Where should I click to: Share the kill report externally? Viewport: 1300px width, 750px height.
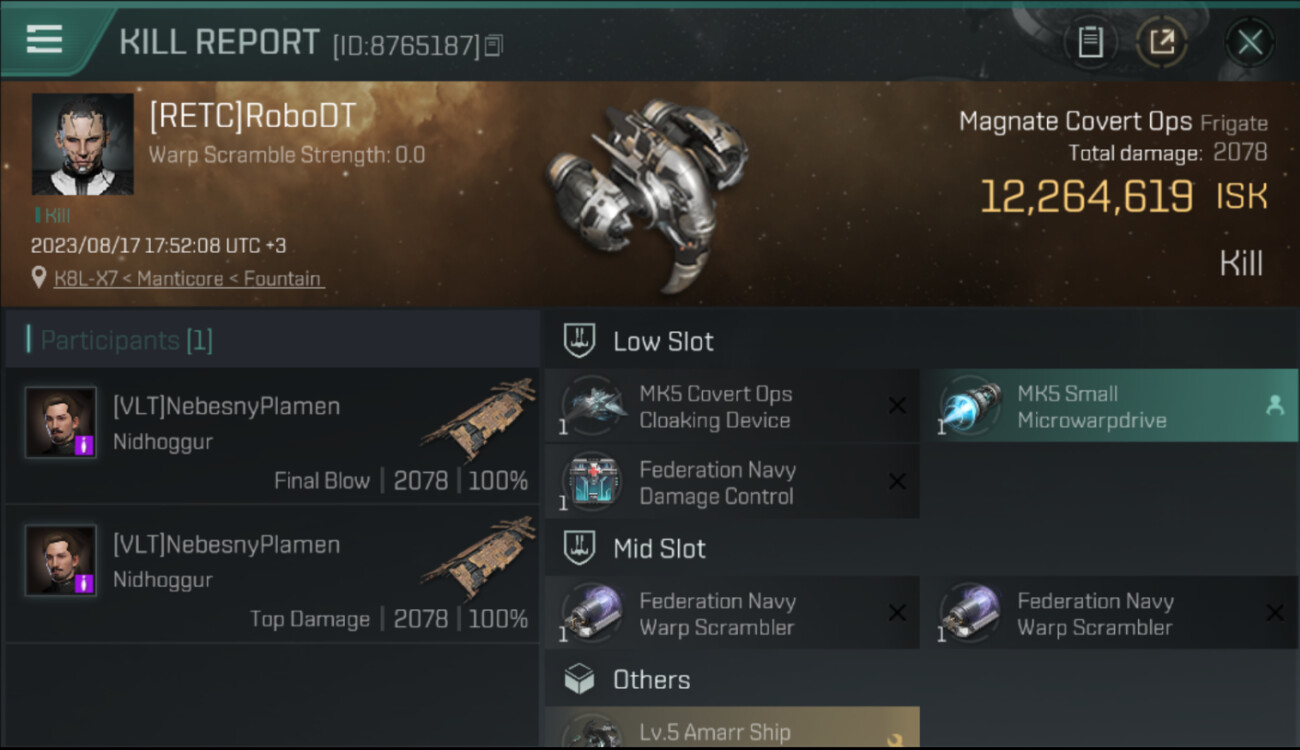pyautogui.click(x=1162, y=42)
